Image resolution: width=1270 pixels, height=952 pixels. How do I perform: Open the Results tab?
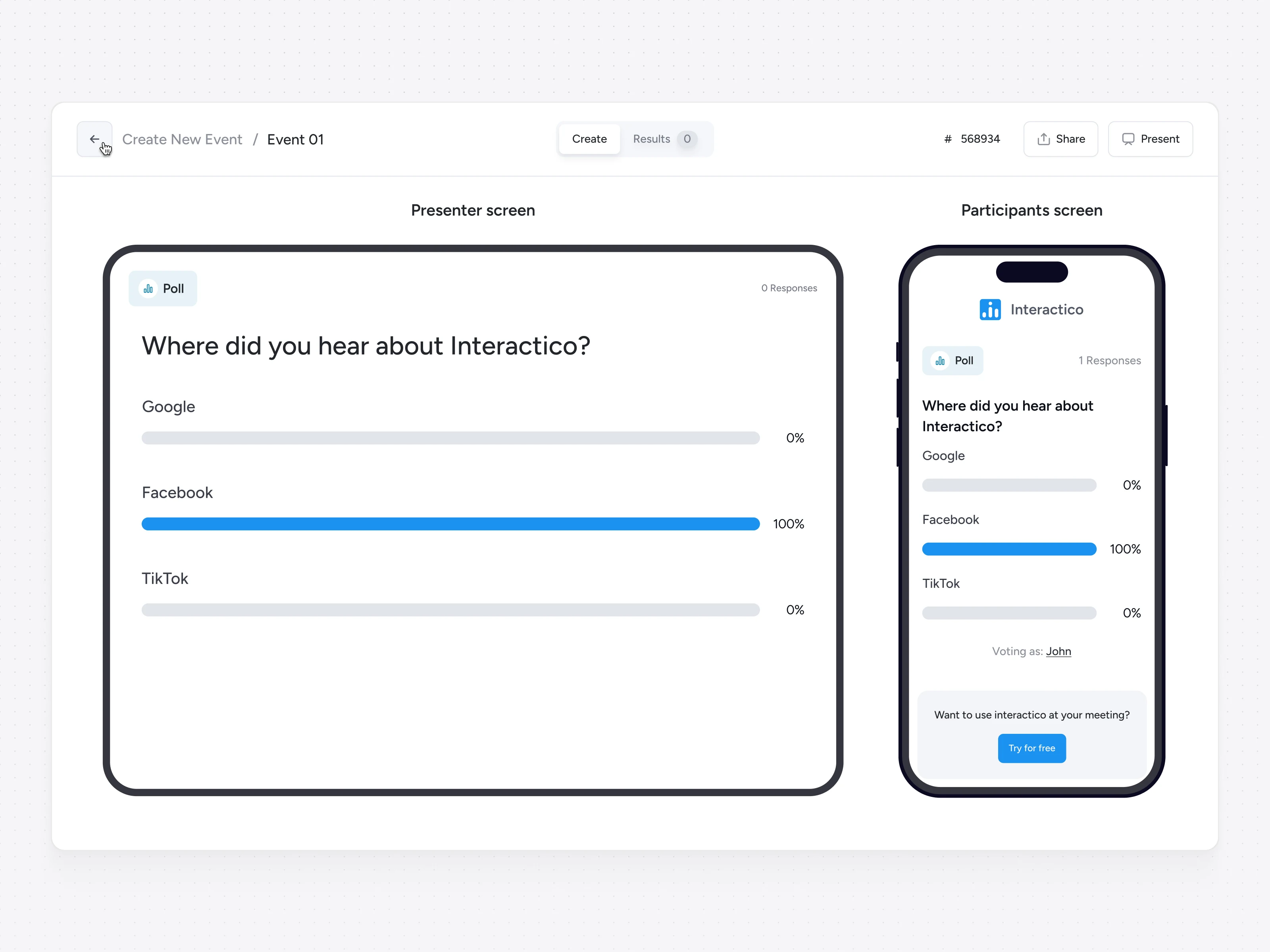tap(651, 139)
